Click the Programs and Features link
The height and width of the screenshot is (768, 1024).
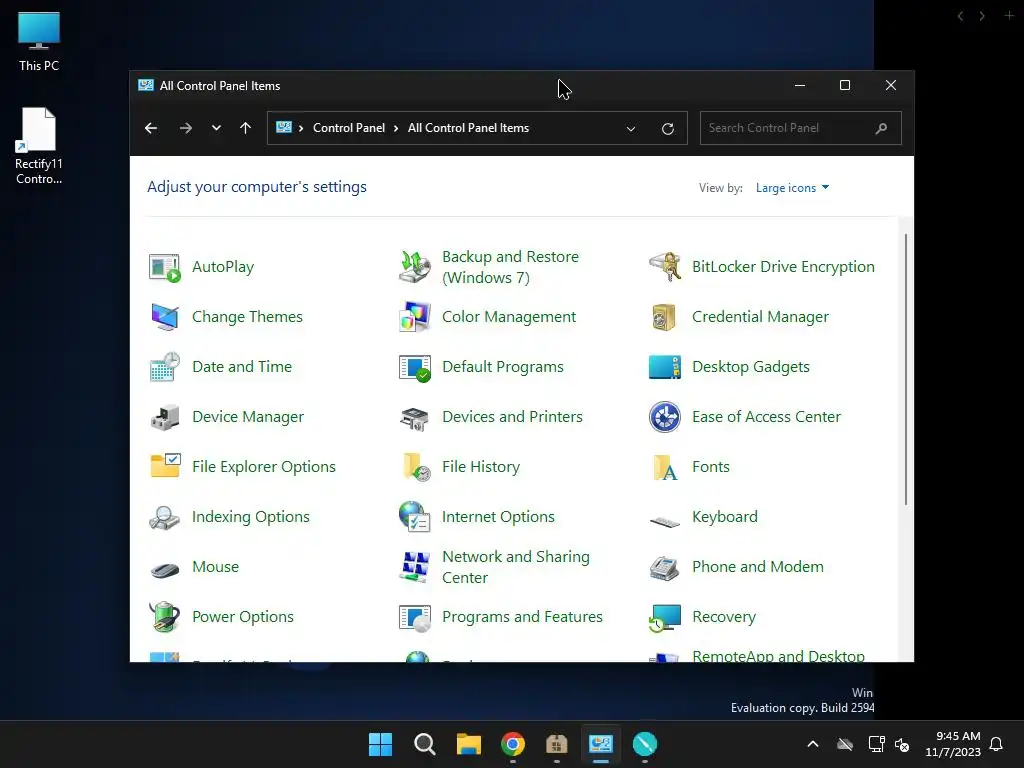point(522,616)
